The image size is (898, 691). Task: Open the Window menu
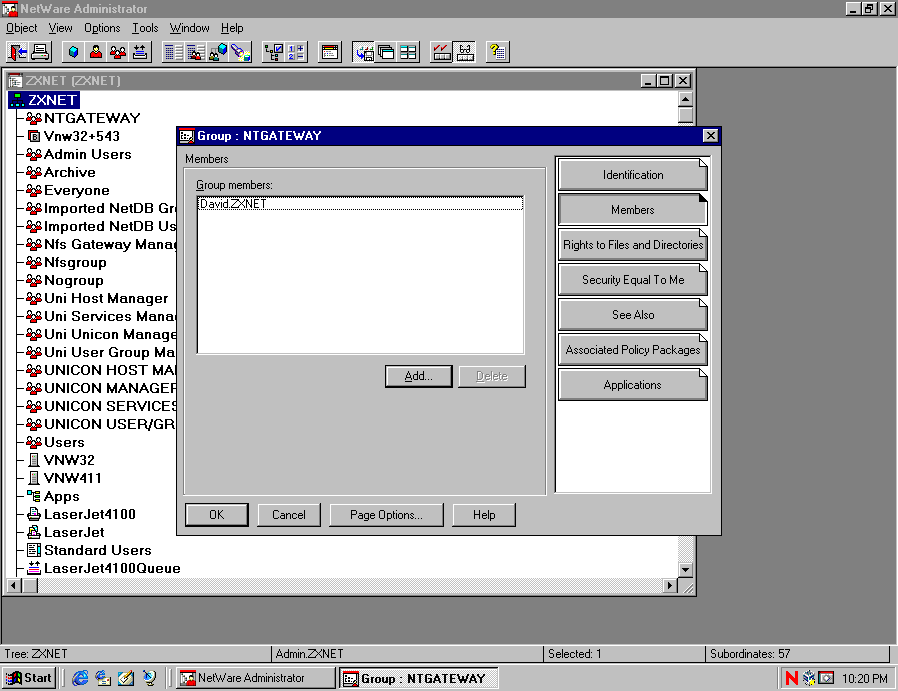189,28
